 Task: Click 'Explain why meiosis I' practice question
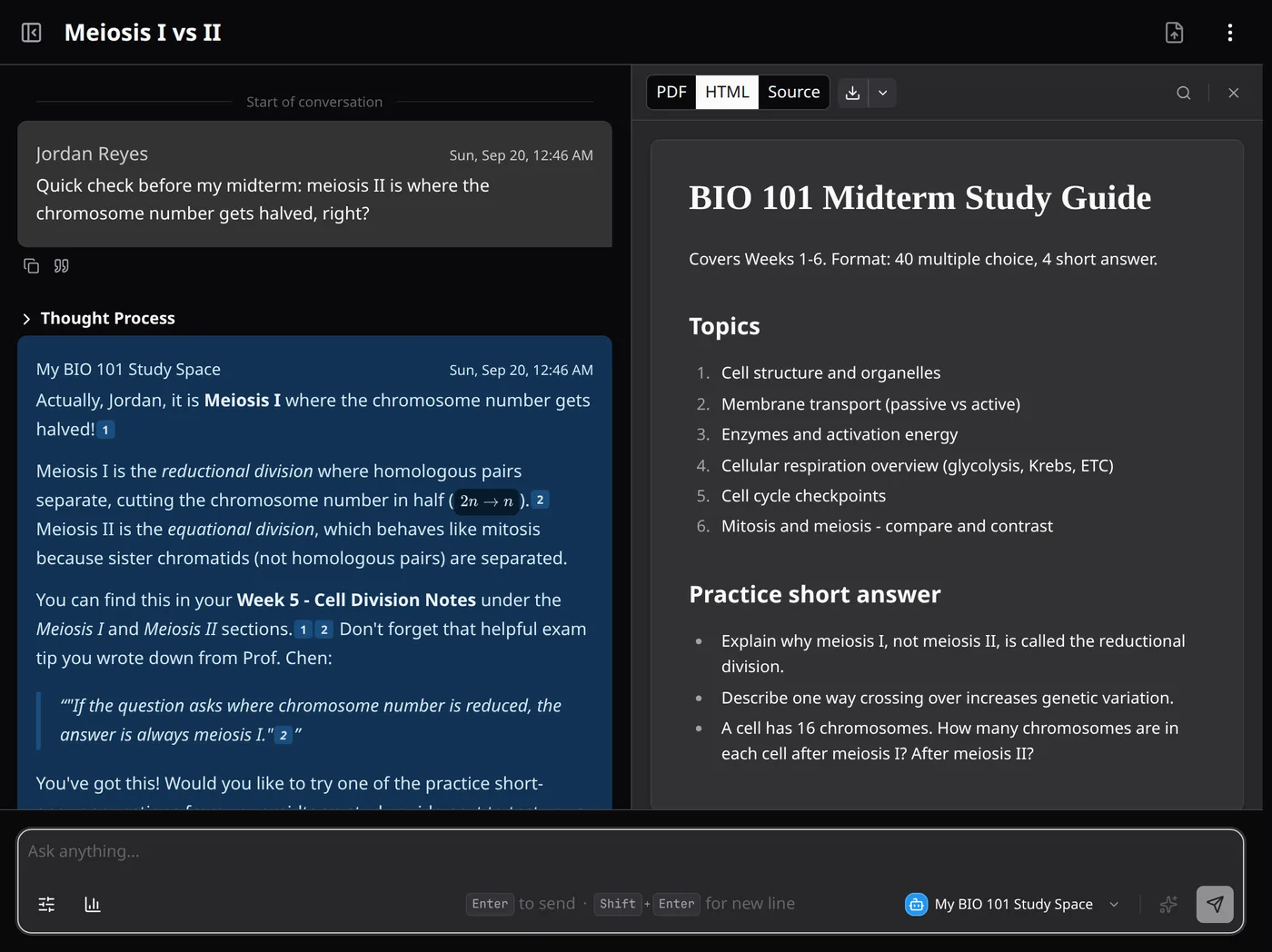pos(953,653)
